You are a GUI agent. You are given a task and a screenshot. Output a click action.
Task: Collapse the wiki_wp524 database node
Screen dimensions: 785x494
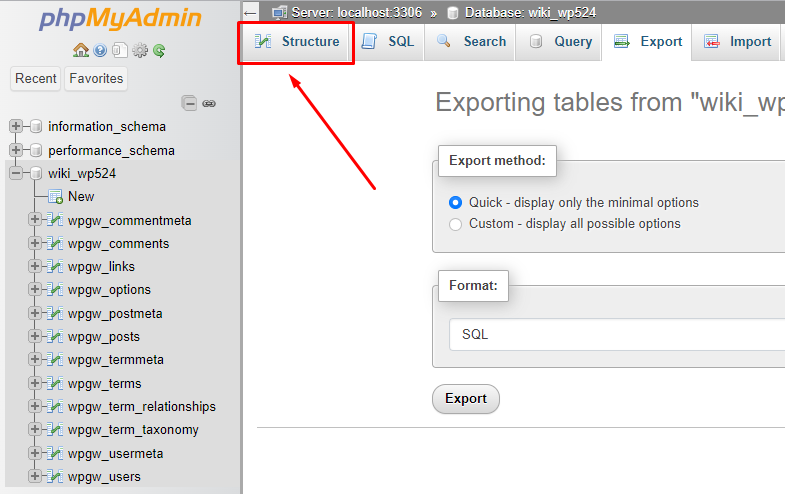pos(16,173)
